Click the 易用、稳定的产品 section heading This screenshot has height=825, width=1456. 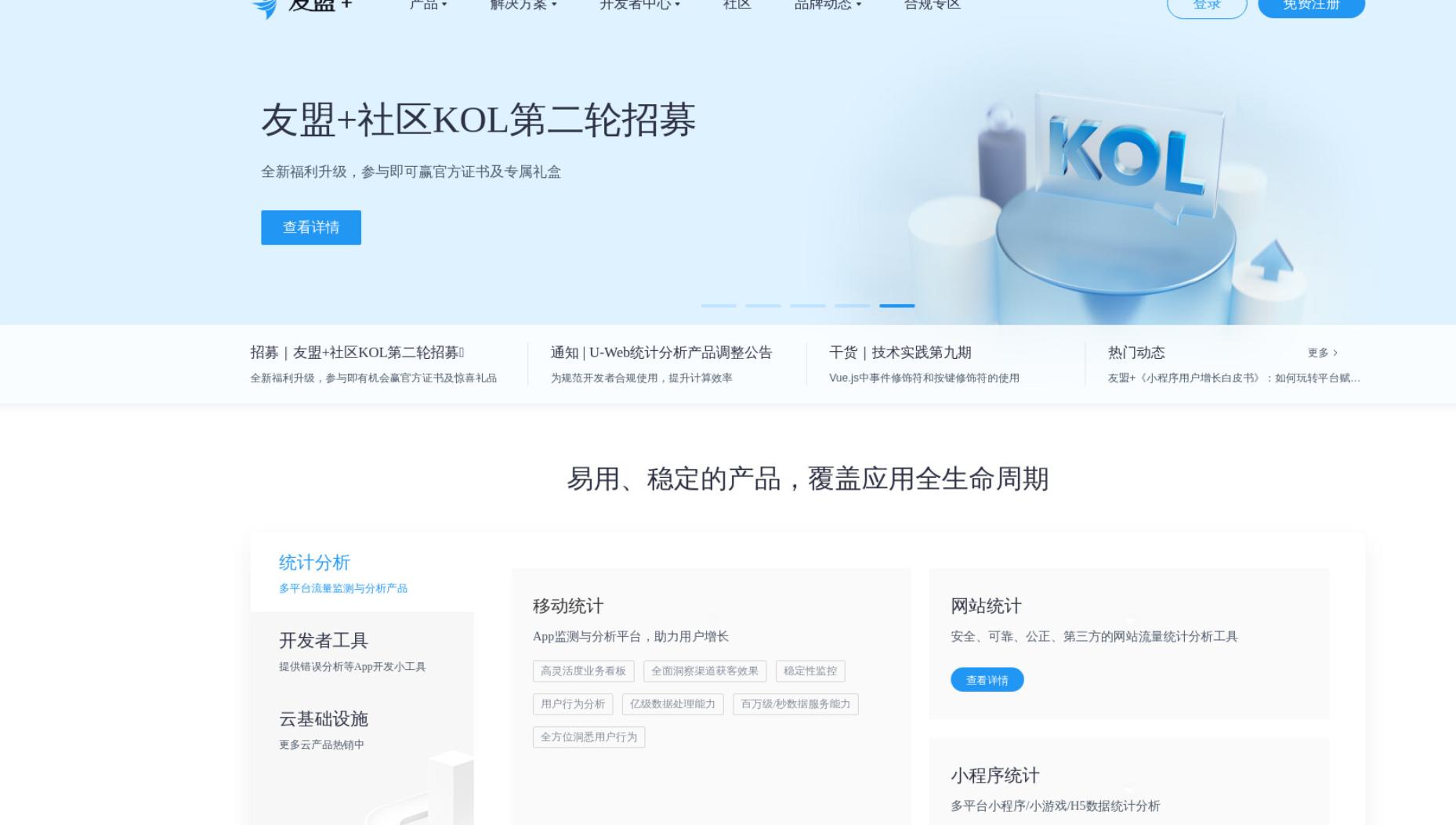pos(808,479)
